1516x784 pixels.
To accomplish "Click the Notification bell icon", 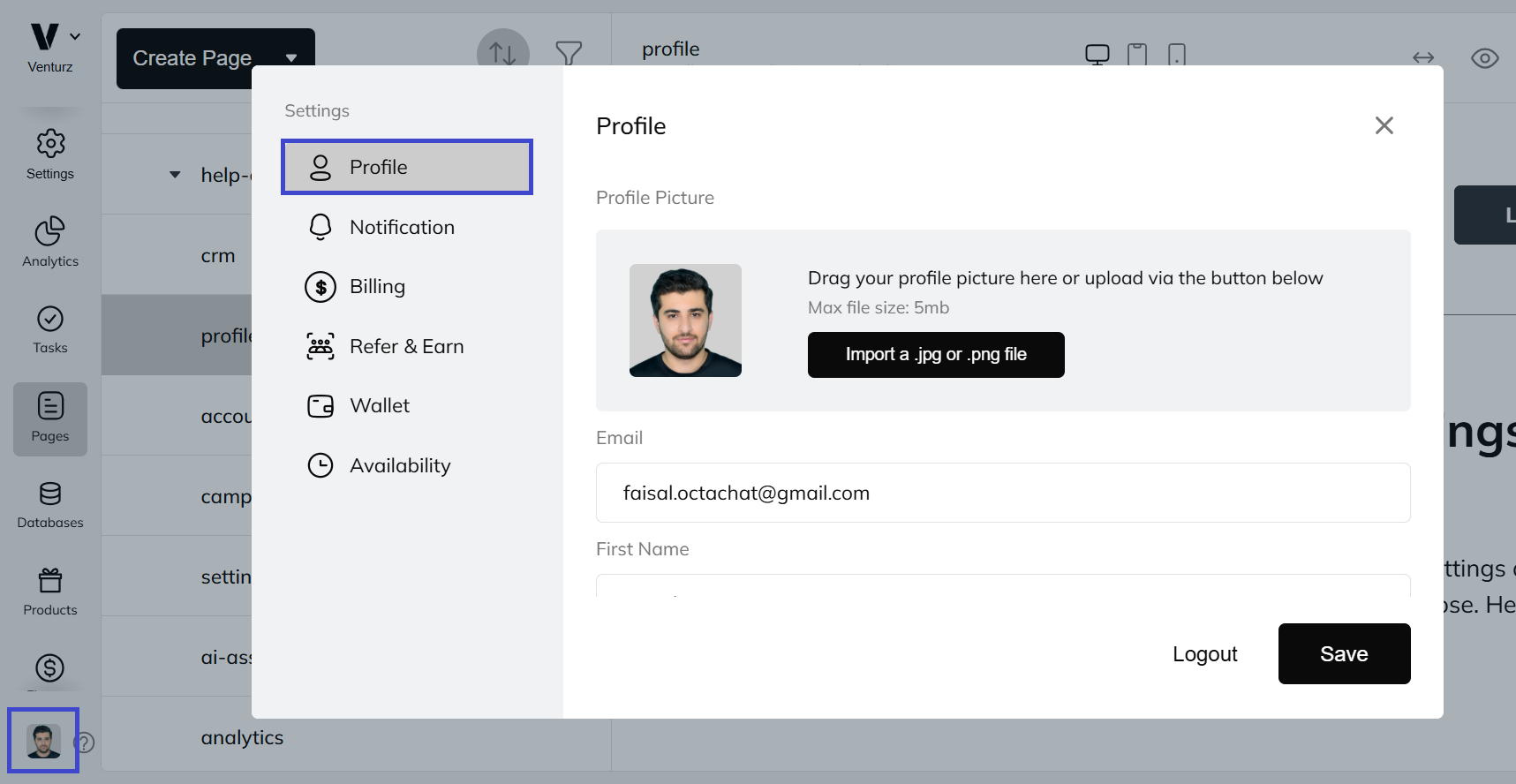I will click(321, 227).
